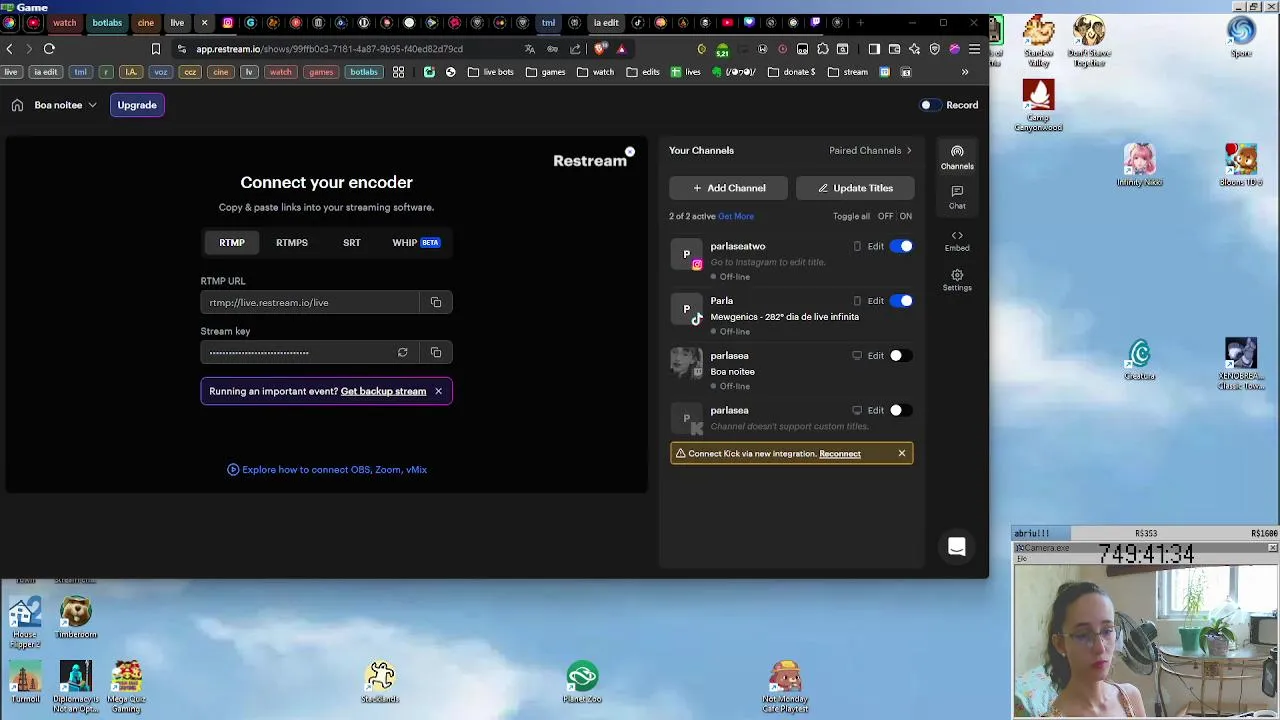Click the Upgrade button
The image size is (1280, 720).
[137, 105]
